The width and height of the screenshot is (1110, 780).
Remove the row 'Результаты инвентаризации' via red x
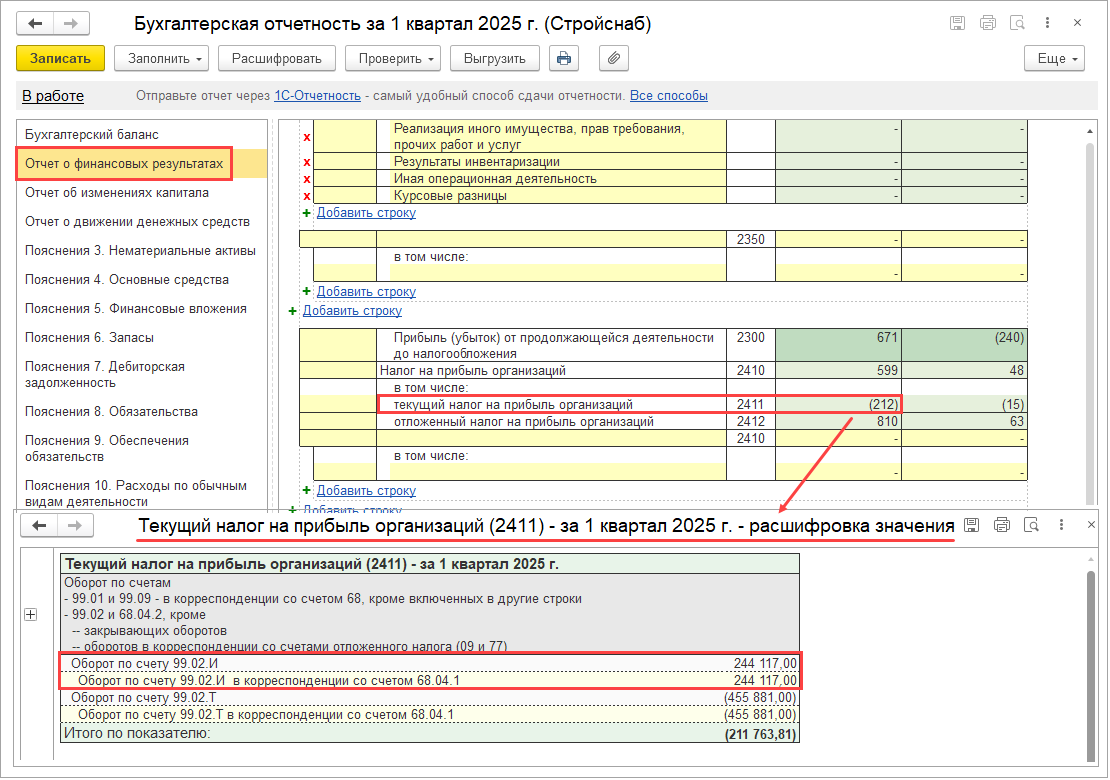click(x=307, y=162)
